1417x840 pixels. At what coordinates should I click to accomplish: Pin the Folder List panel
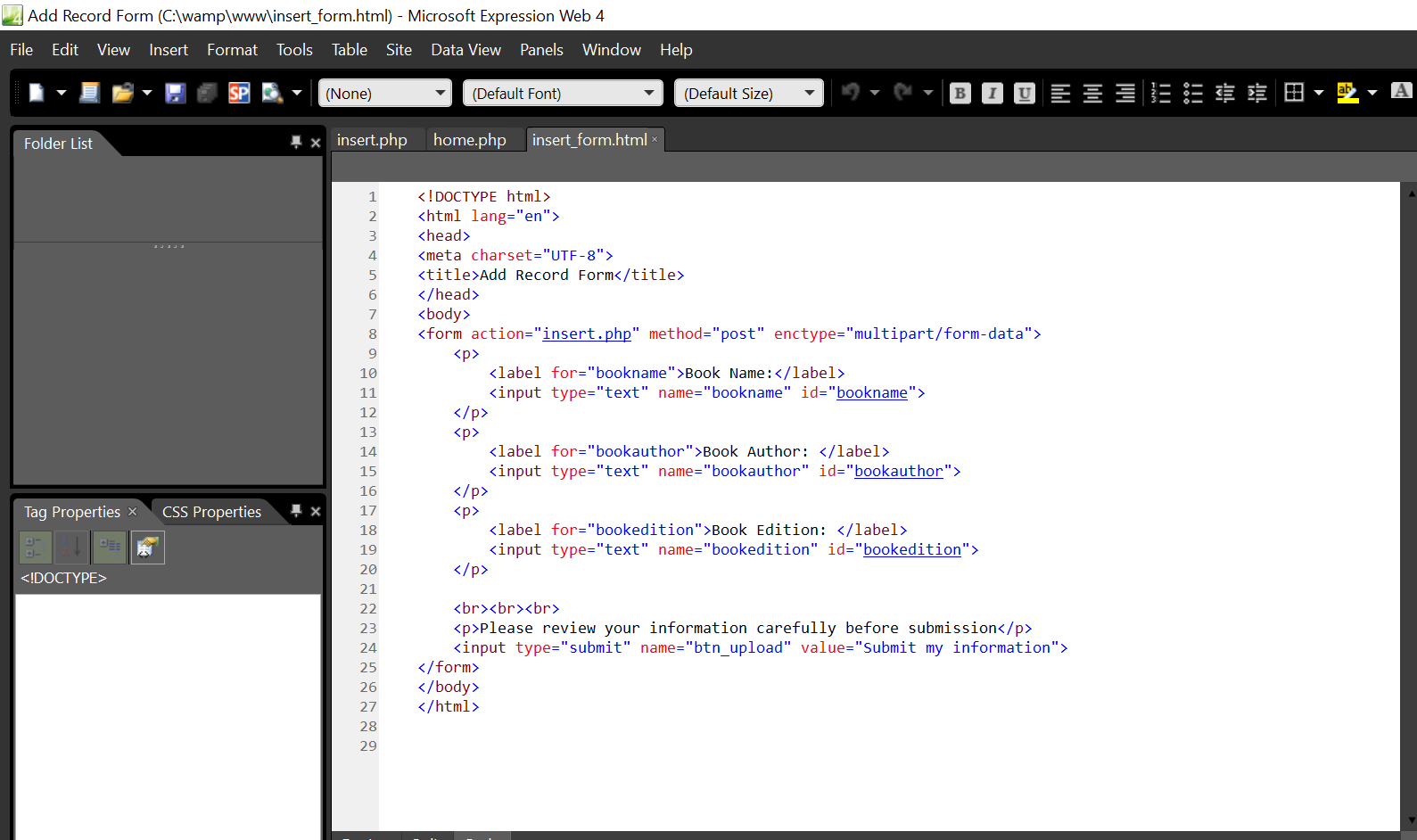pos(296,142)
